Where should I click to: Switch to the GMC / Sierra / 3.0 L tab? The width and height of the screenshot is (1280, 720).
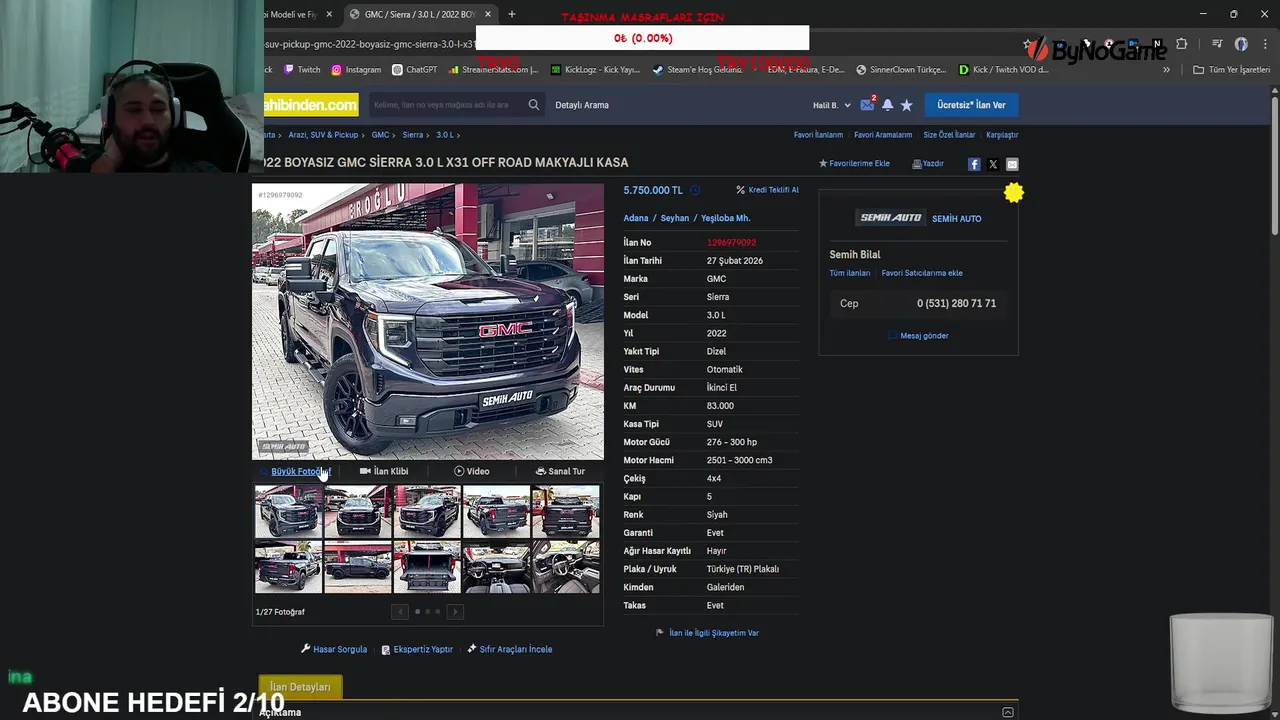420,14
